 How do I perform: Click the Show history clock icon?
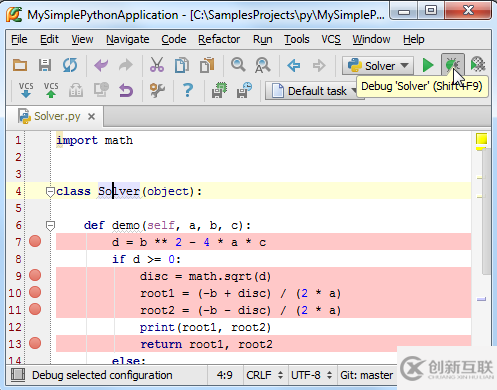point(101,90)
